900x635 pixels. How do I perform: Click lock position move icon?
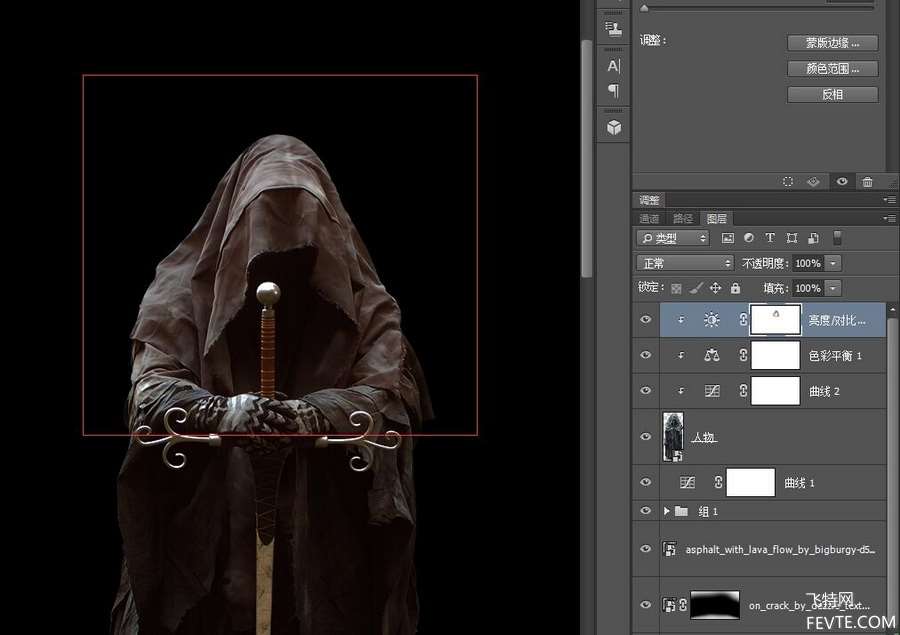[715, 288]
